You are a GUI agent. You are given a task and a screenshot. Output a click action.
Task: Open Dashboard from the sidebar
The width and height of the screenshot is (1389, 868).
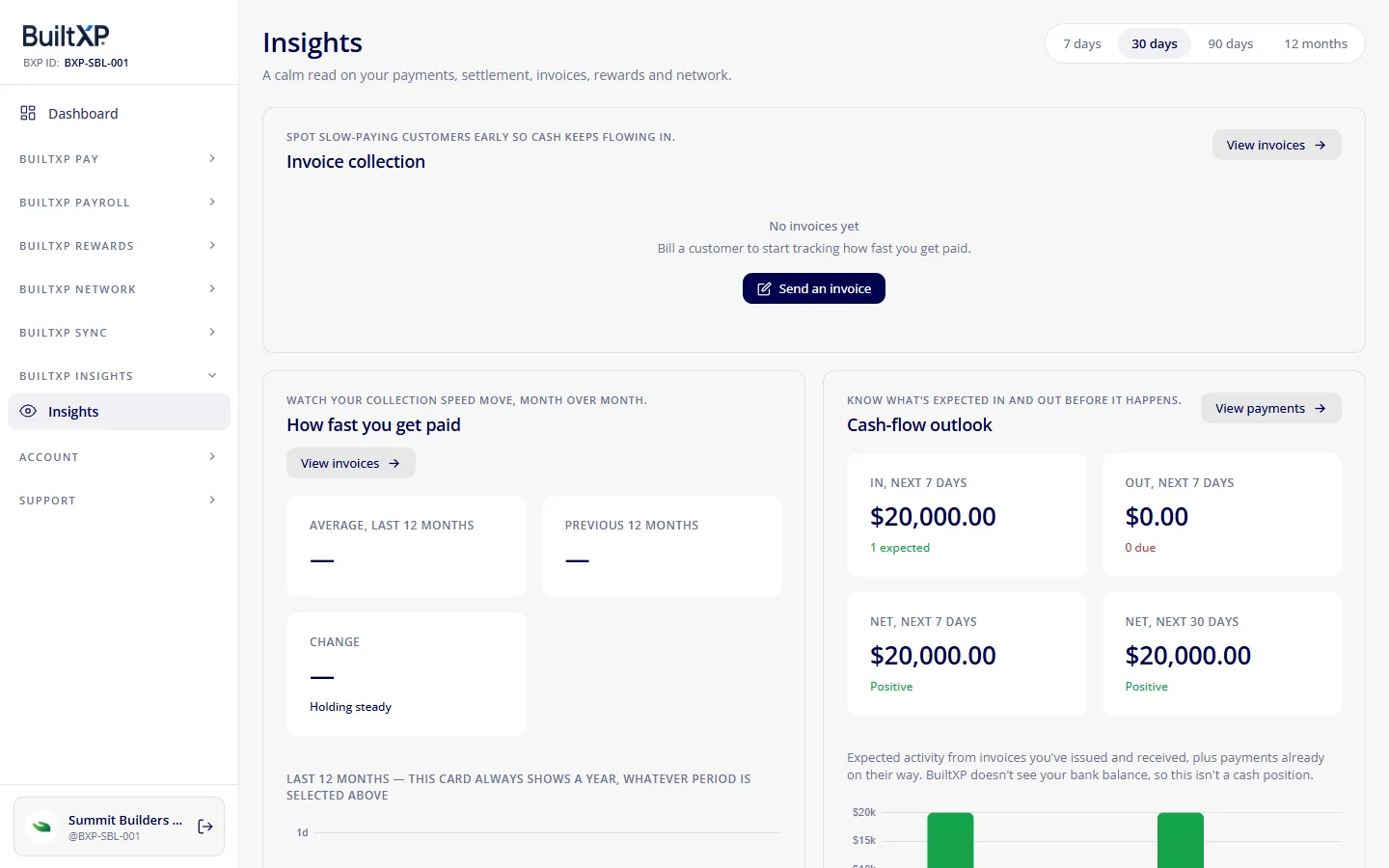coord(119,113)
